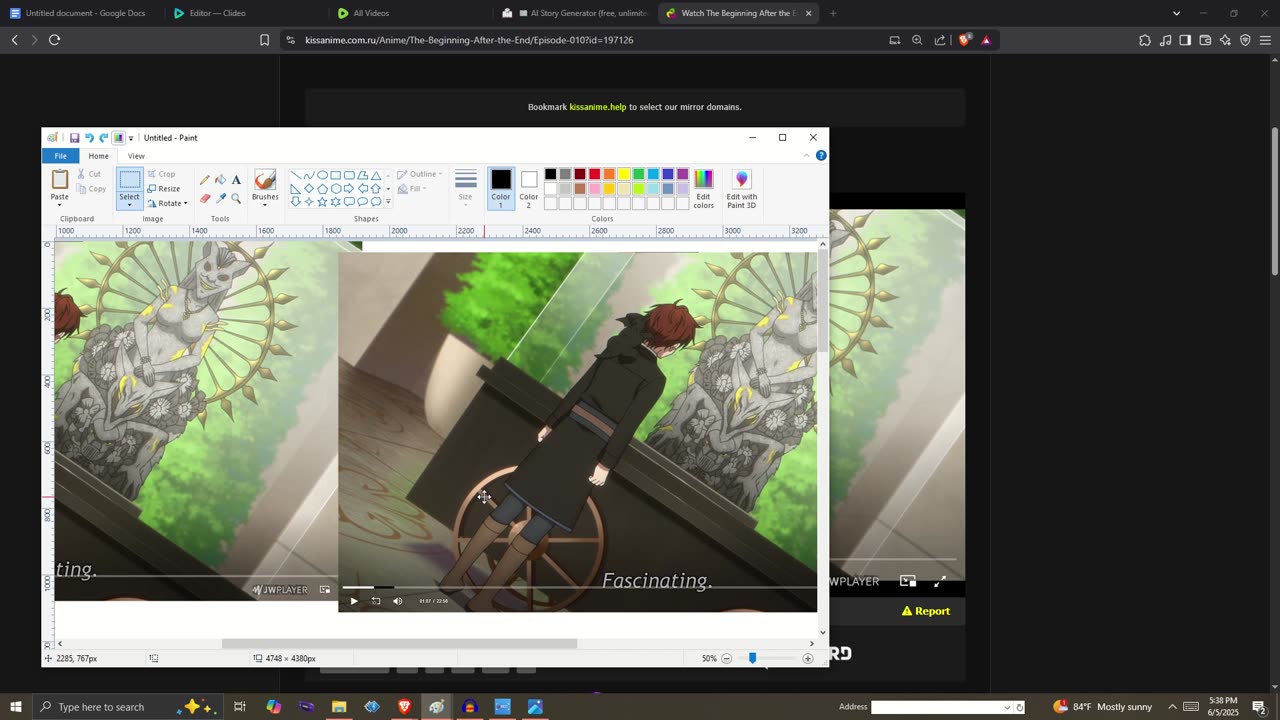Click the bookmark icon in browser address bar
1280x720 pixels.
265,40
